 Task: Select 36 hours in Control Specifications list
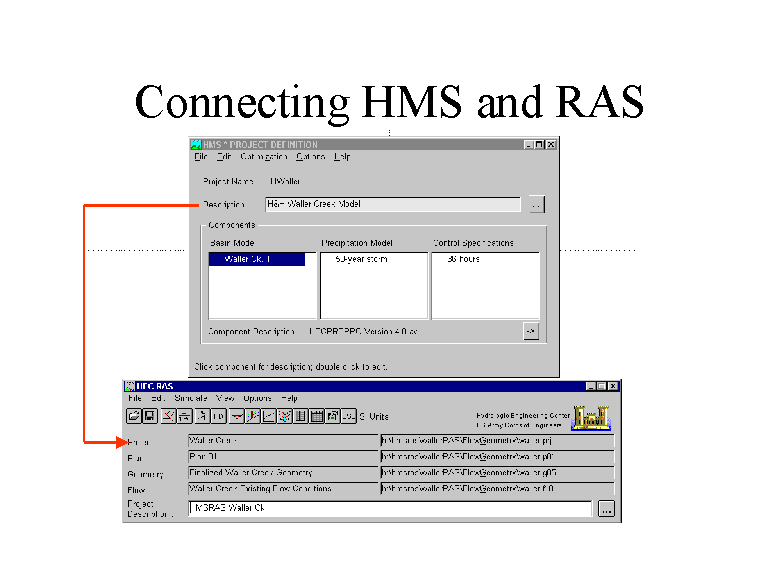(462, 259)
